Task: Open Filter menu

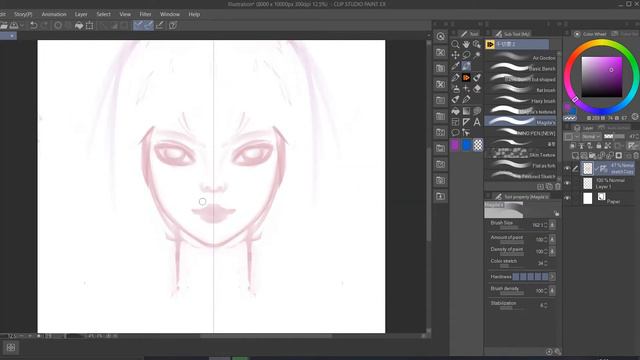Action: (145, 14)
